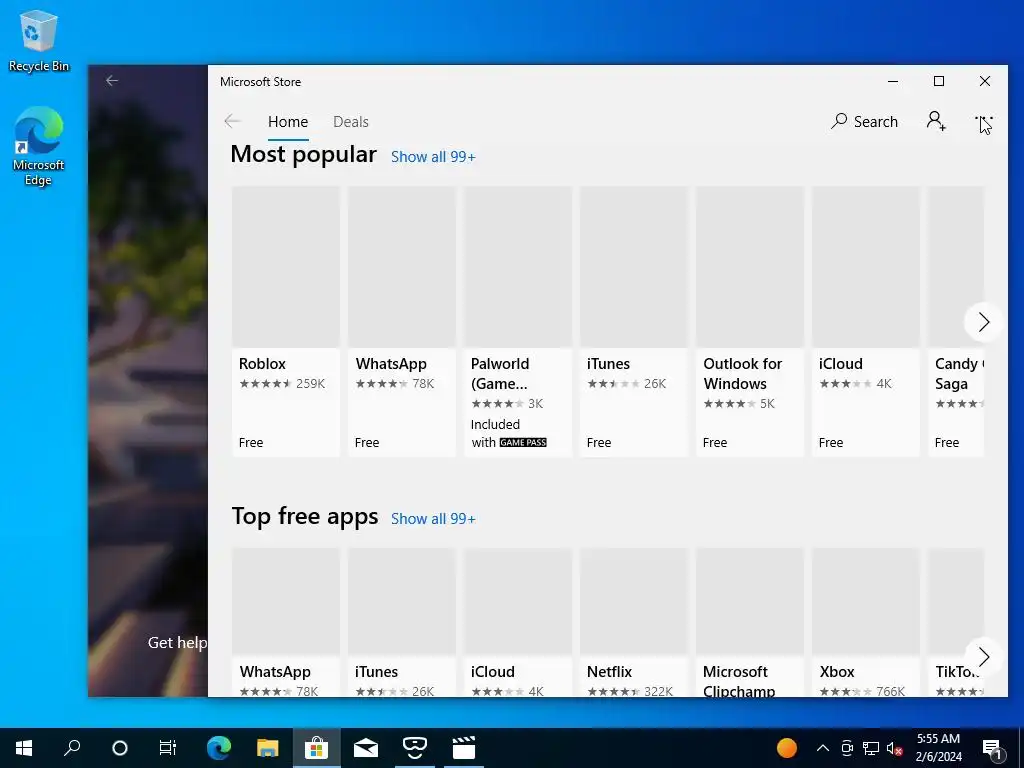Image resolution: width=1024 pixels, height=768 pixels.
Task: Show all Top free apps
Action: point(433,519)
